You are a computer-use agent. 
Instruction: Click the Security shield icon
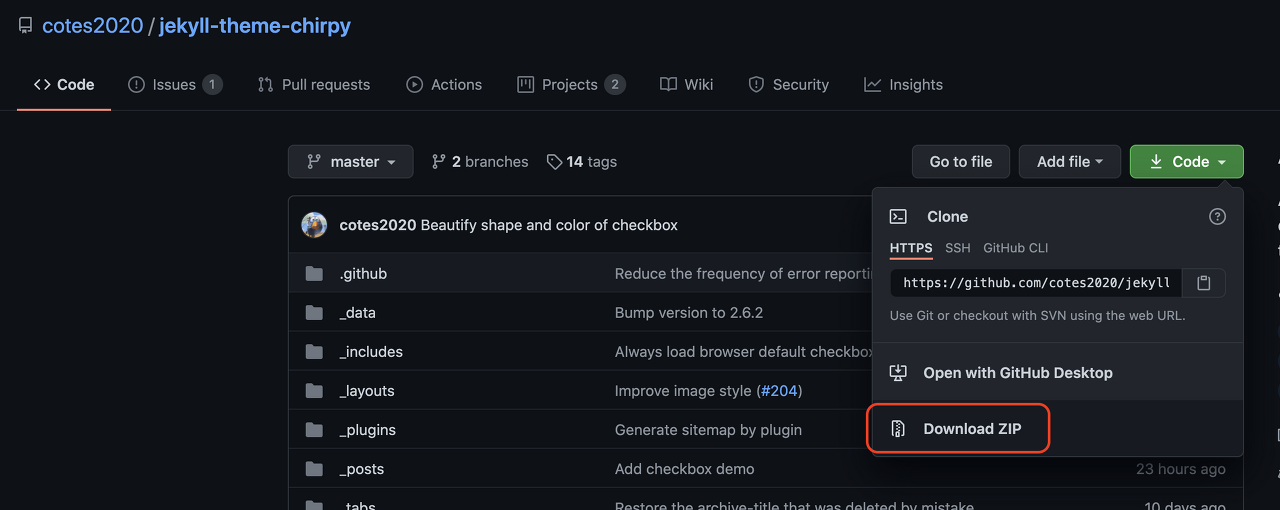[x=756, y=84]
